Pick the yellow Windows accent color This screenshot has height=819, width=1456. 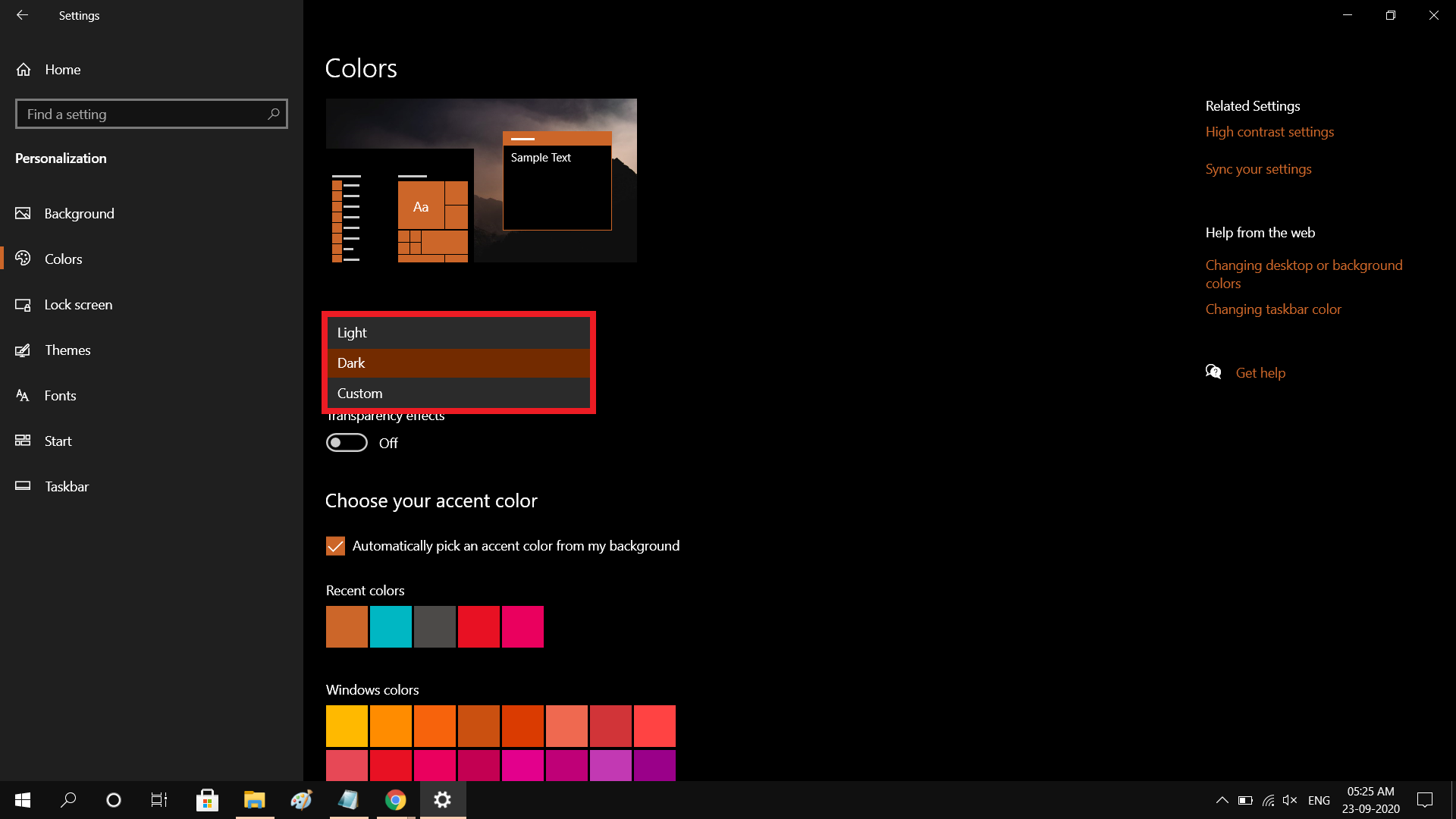pos(347,725)
